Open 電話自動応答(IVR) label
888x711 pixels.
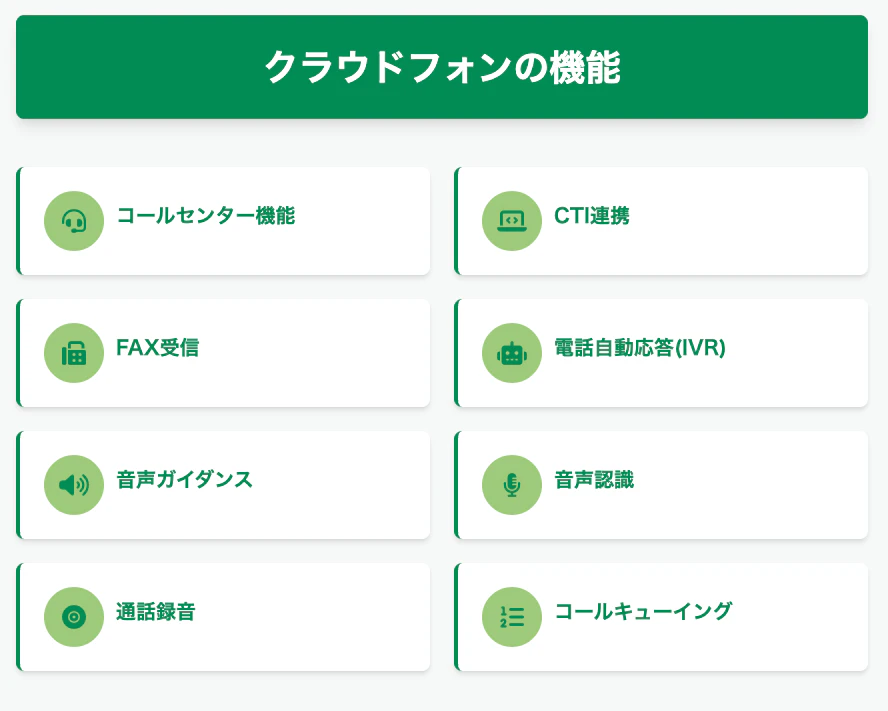pyautogui.click(x=640, y=347)
